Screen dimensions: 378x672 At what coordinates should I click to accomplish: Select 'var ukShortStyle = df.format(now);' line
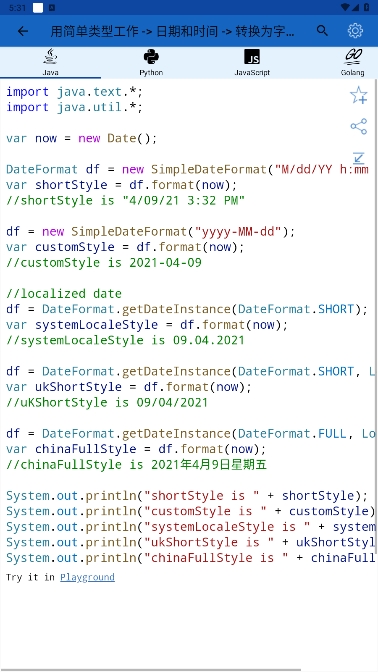(x=129, y=387)
